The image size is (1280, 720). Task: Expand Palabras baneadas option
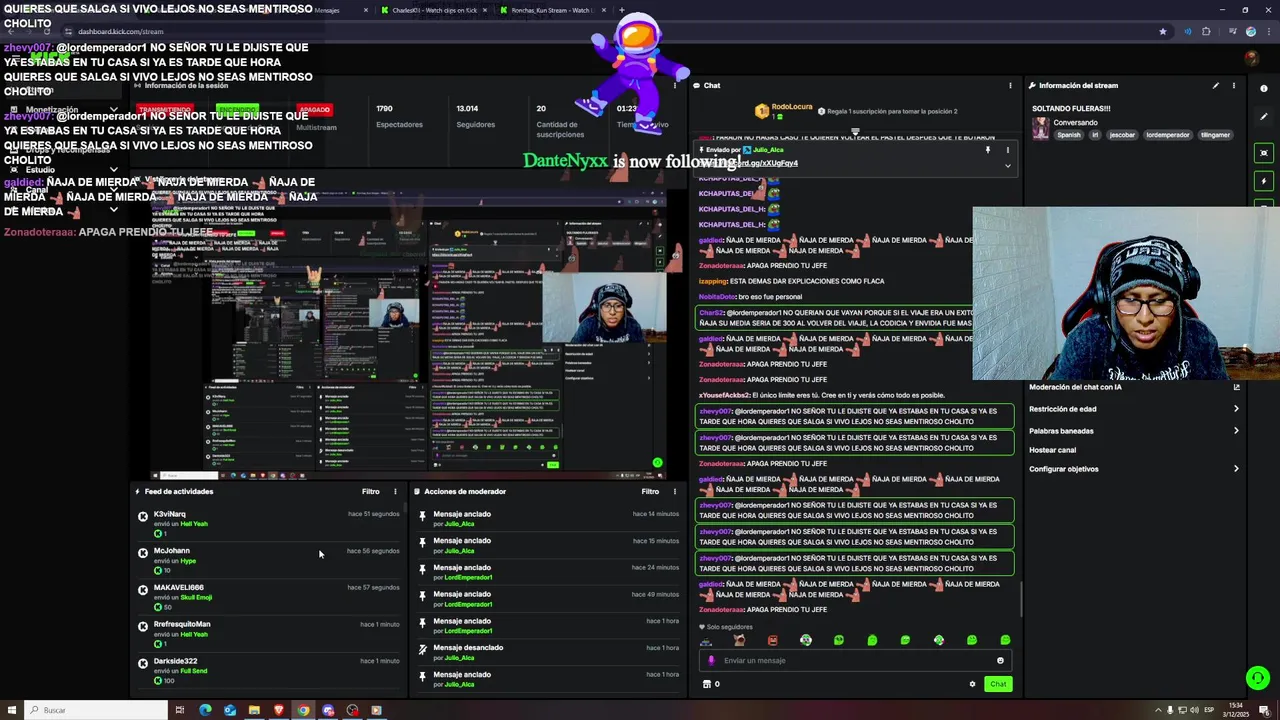click(1134, 431)
